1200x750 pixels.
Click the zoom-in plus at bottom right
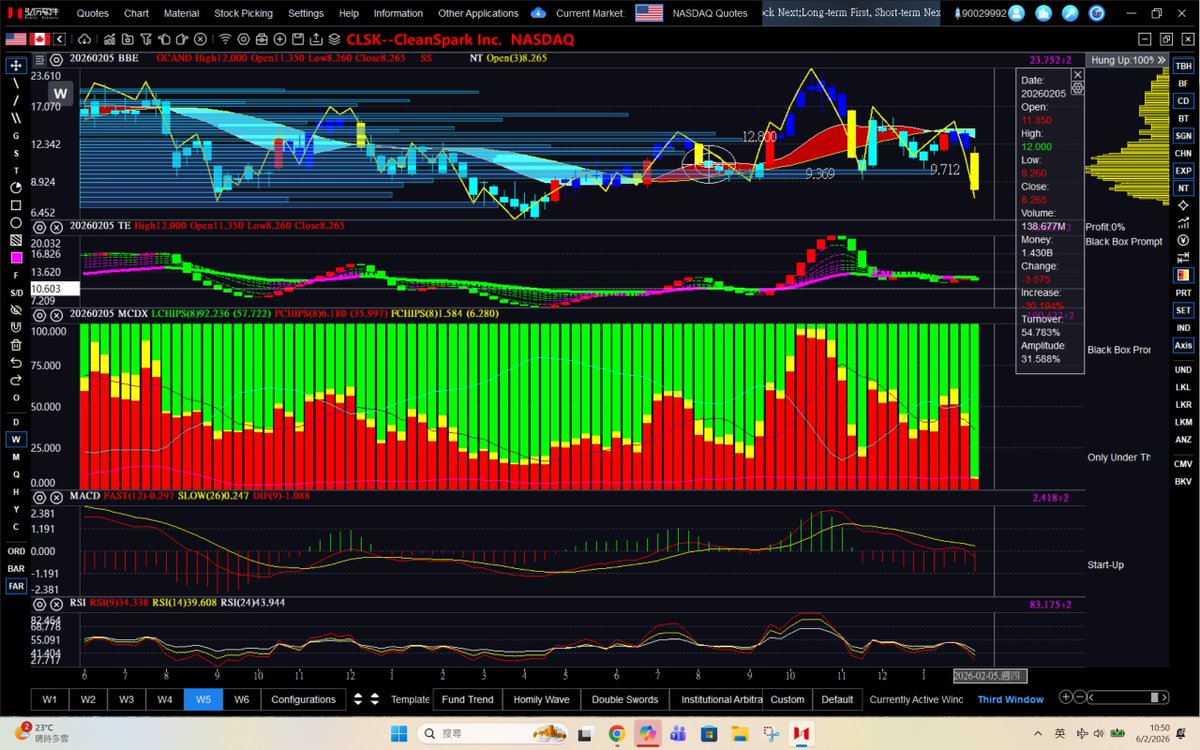tap(1066, 698)
